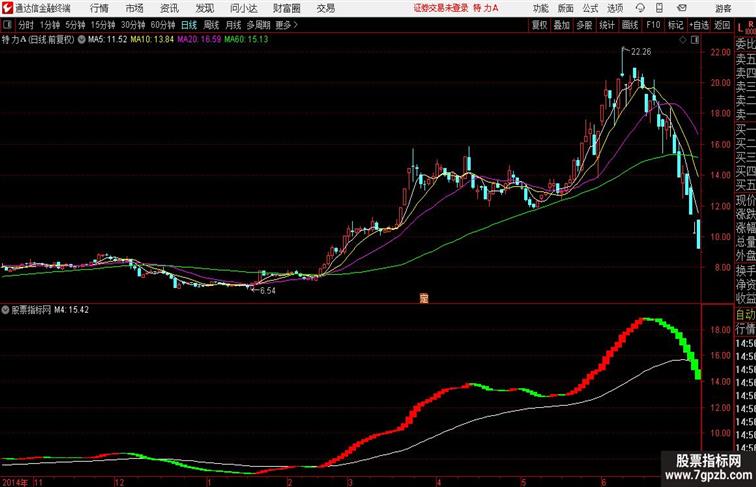Click the 通达信 red logo icon
Viewport: 756px width, 487px height.
click(x=8, y=8)
